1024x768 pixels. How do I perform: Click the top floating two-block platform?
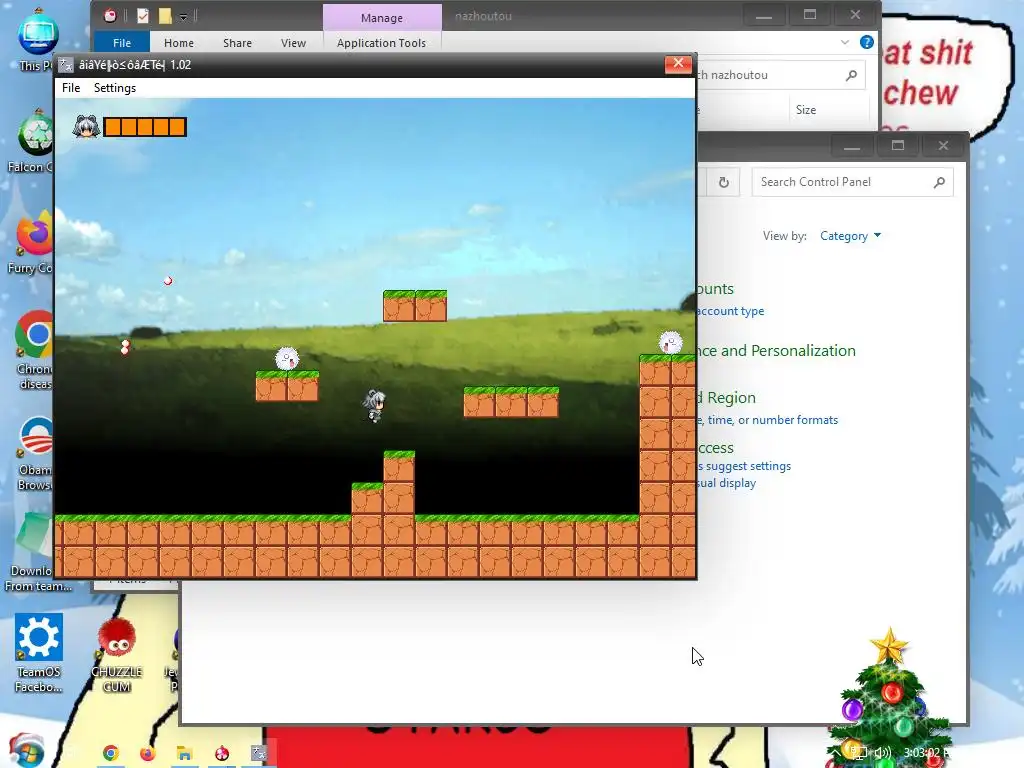[x=415, y=306]
